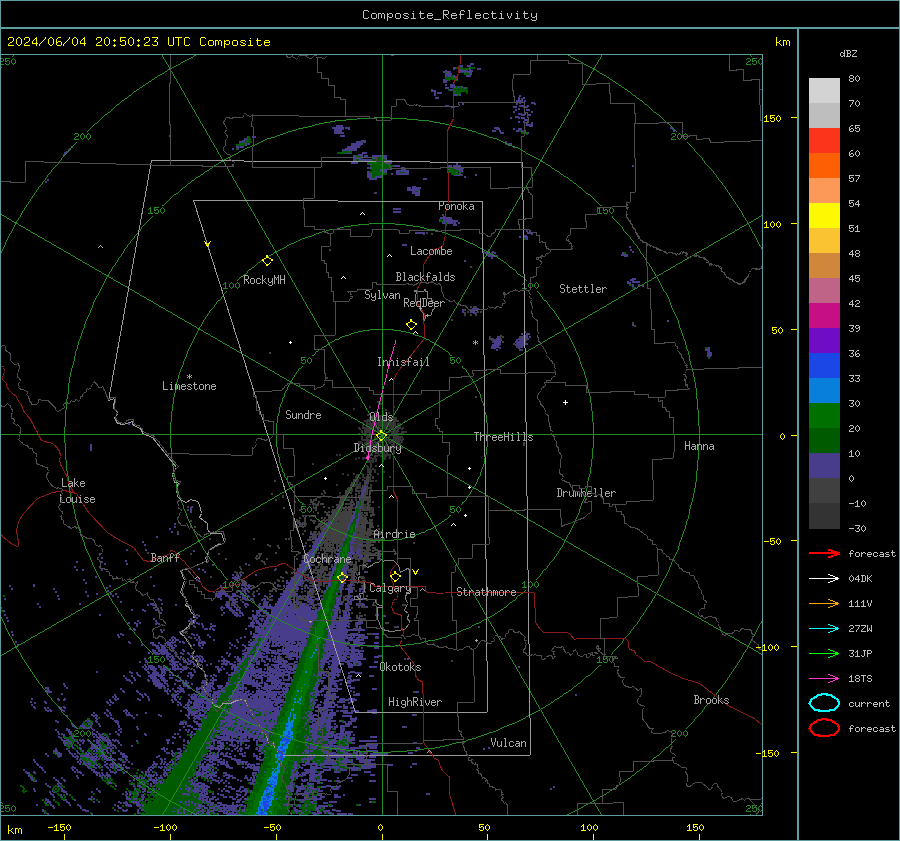Select the yellow diamond marker below RedDeer

411,325
